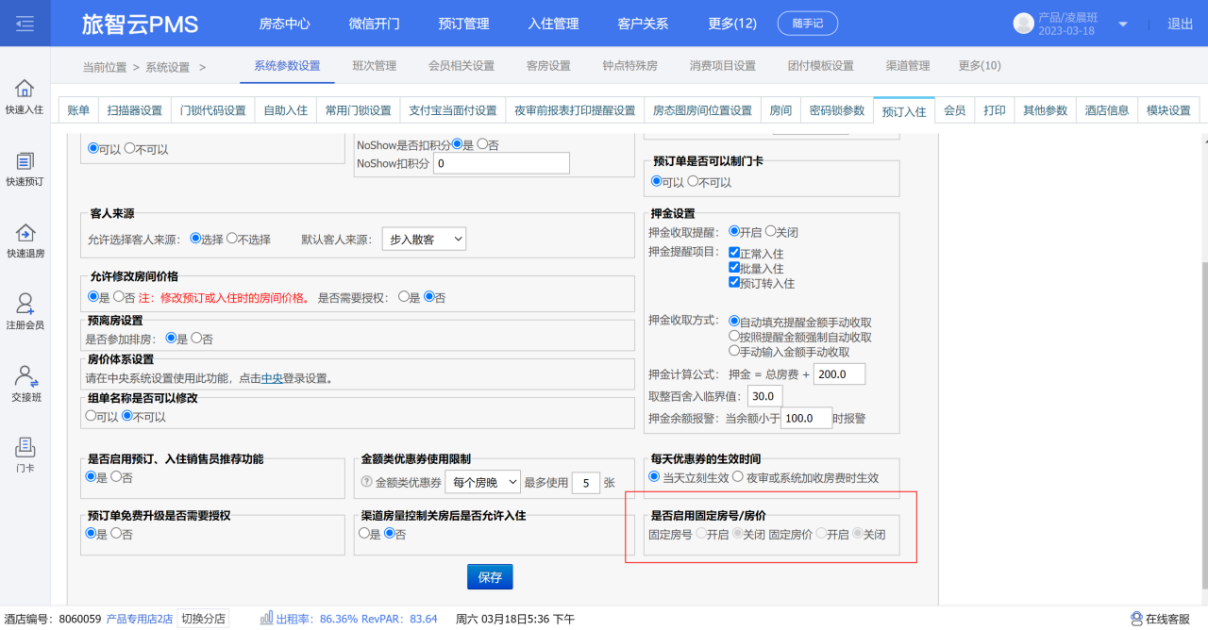The image size is (1208, 630).
Task: Click the user avatar icon
Action: [x=1023, y=23]
